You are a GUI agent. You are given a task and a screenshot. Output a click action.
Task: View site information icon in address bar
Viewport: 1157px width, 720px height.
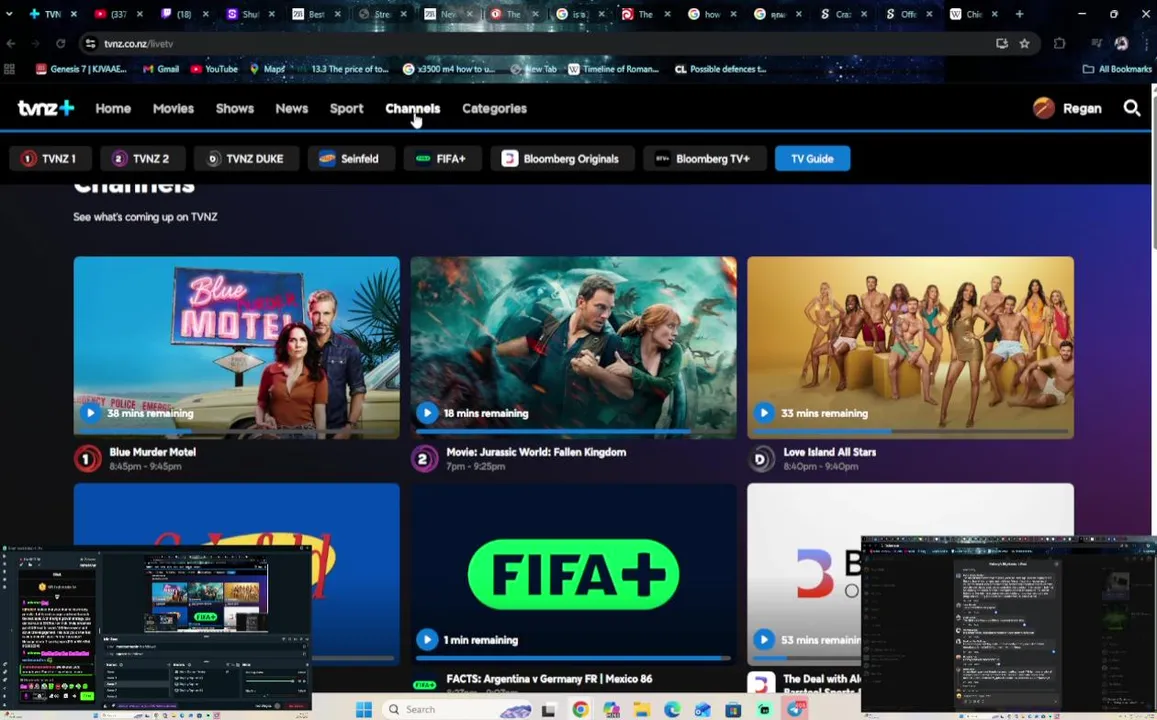coord(90,44)
